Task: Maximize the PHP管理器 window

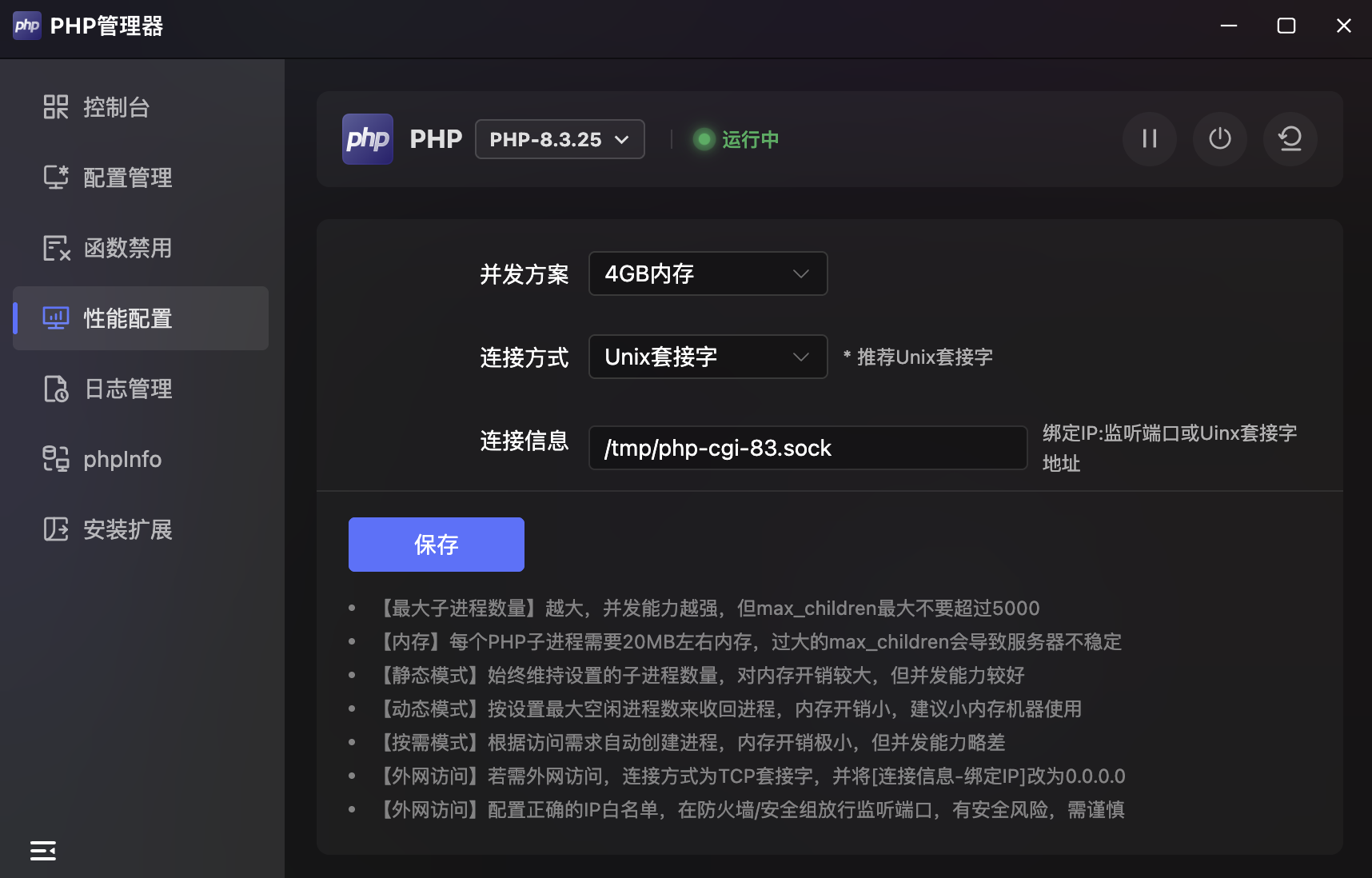Action: point(1286,26)
